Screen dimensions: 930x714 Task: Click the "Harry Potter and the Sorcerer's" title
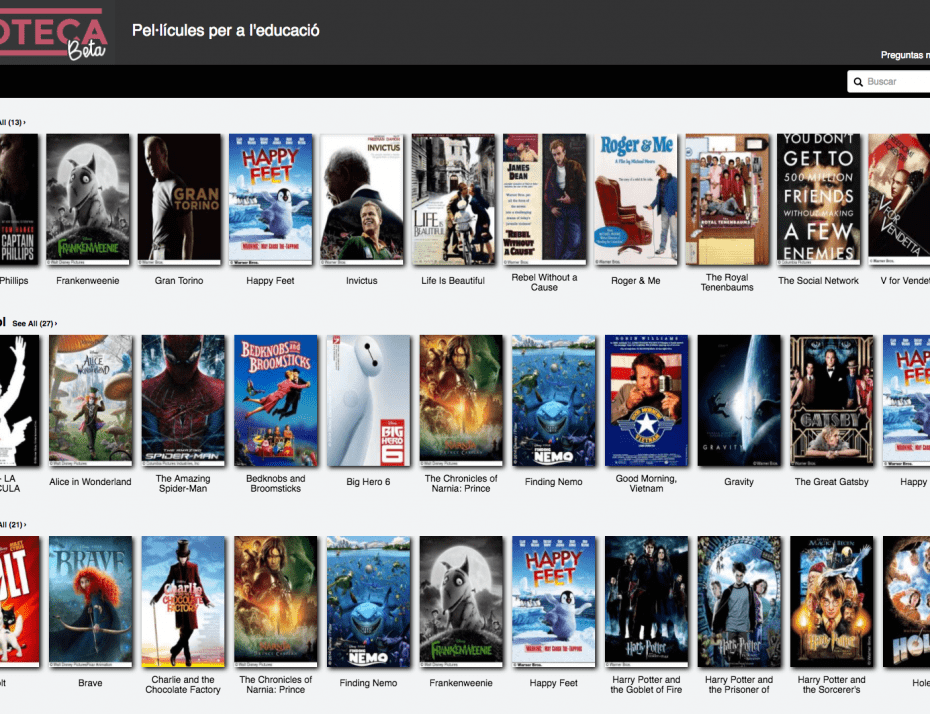[x=832, y=685]
